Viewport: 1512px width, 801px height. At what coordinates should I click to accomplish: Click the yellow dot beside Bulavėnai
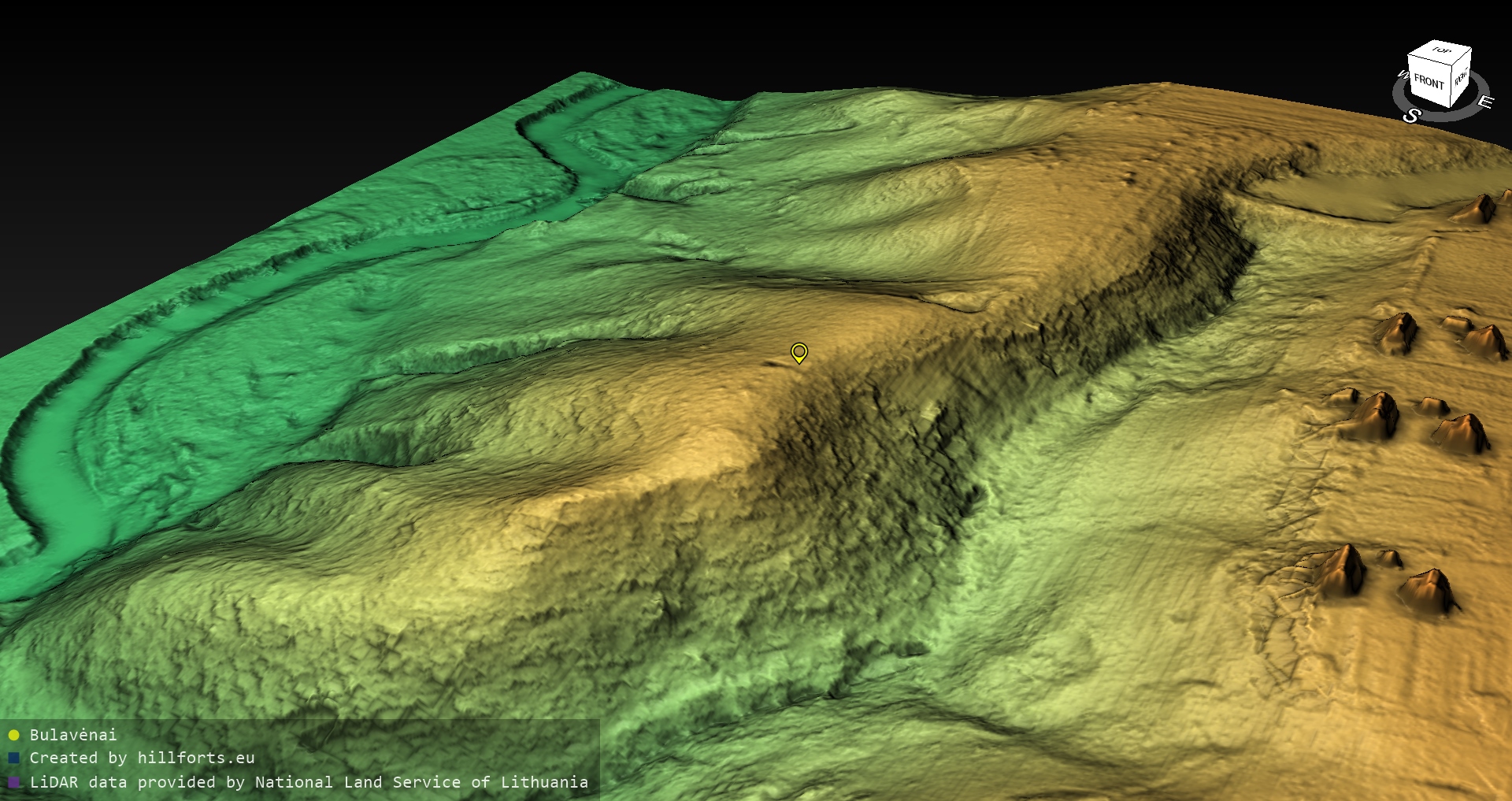13,735
